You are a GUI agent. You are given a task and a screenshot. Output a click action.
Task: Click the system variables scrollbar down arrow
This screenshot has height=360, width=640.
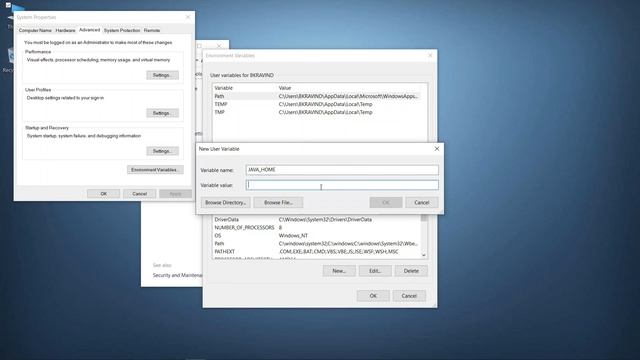point(424,255)
